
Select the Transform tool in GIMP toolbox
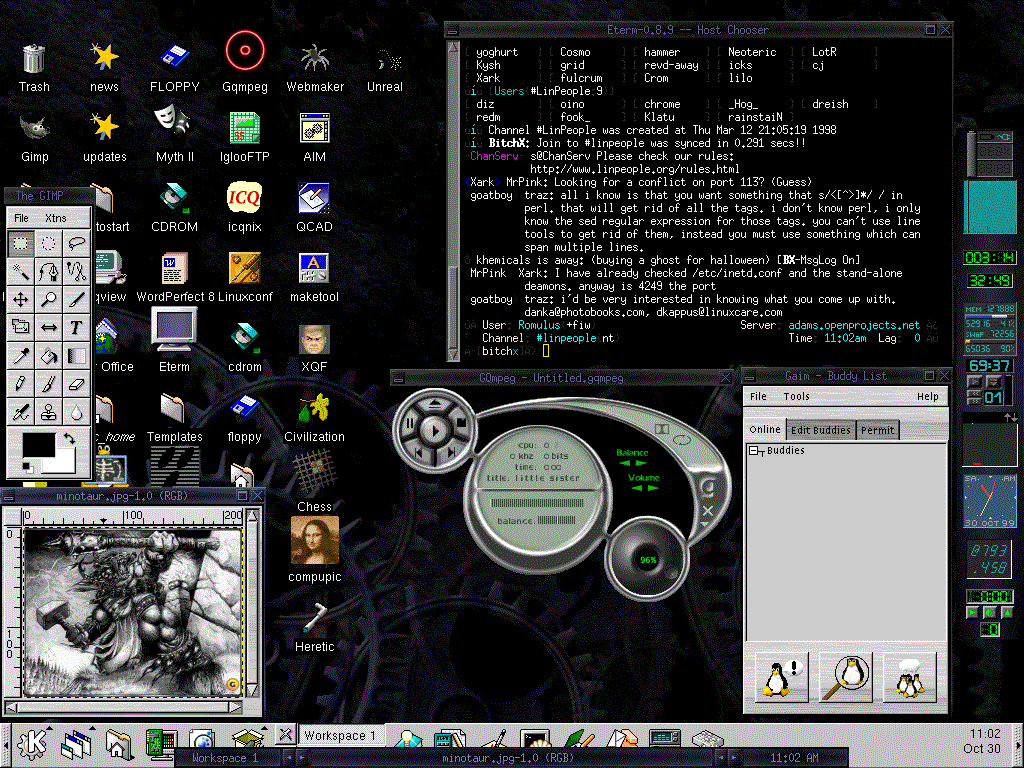click(x=20, y=327)
